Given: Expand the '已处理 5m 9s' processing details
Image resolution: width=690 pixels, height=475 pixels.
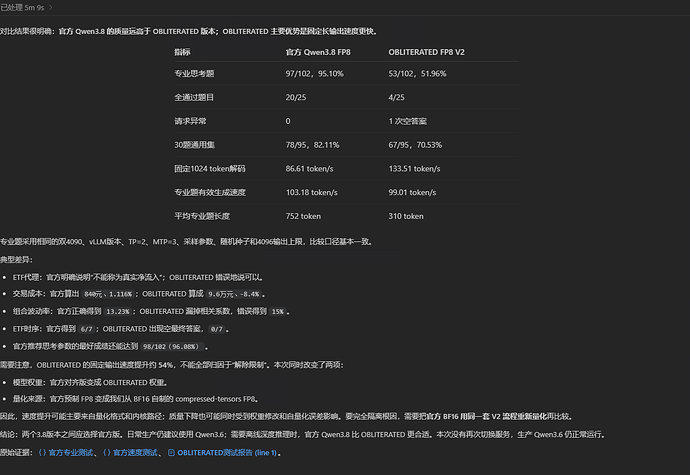Looking at the screenshot, I should (26, 7).
